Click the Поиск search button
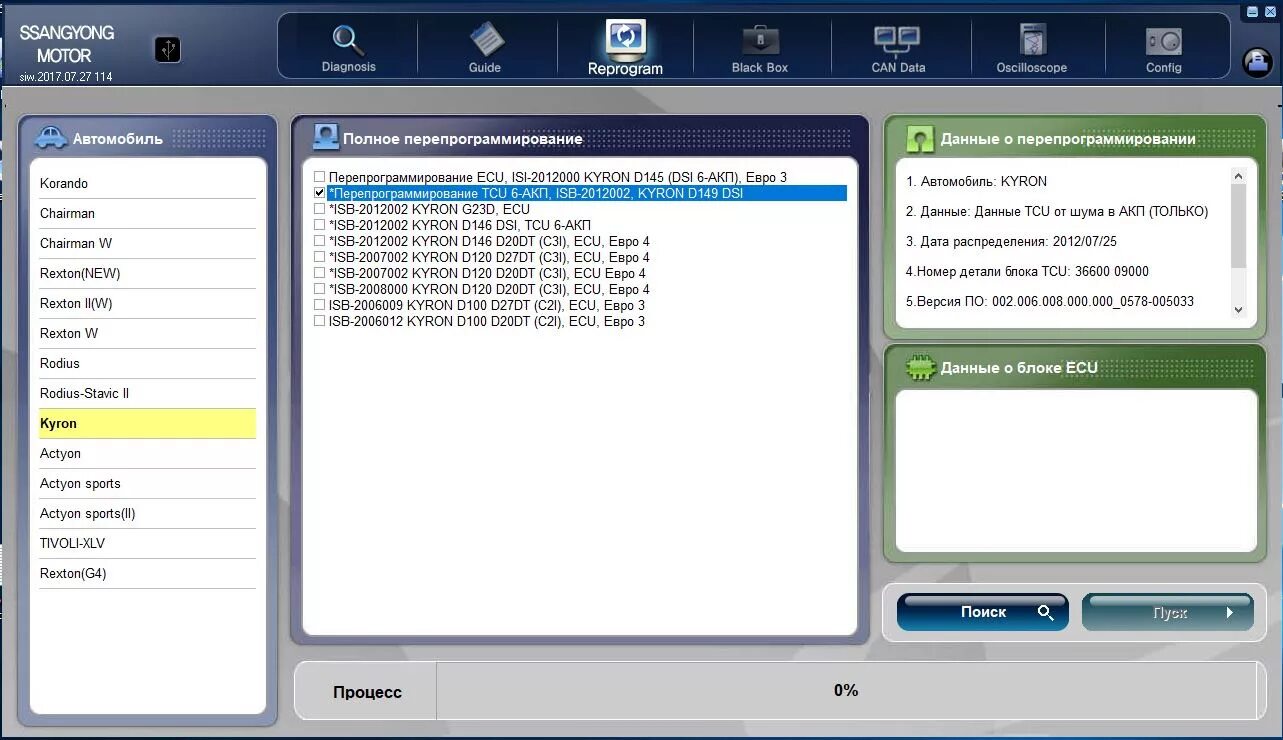Viewport: 1283px width, 740px height. [x=982, y=612]
